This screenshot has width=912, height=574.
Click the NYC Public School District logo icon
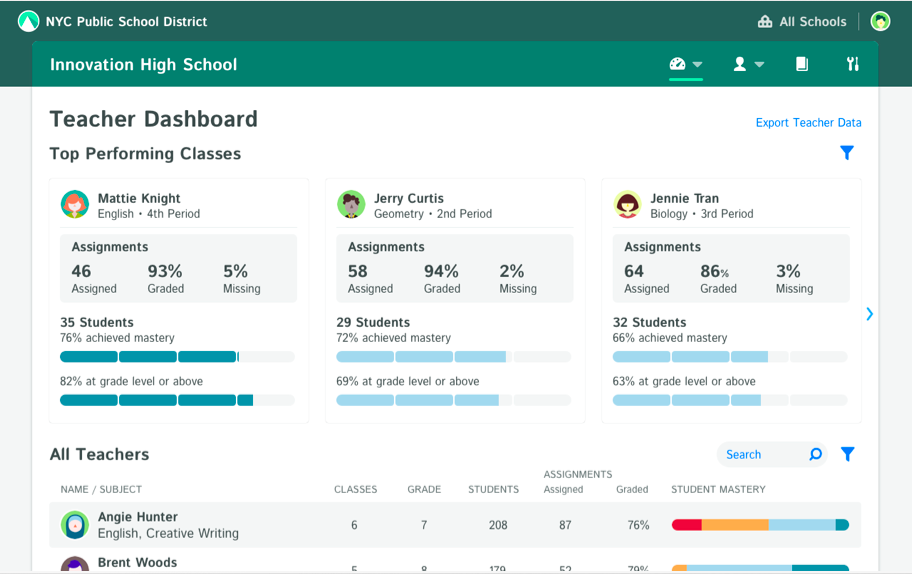pyautogui.click(x=28, y=21)
